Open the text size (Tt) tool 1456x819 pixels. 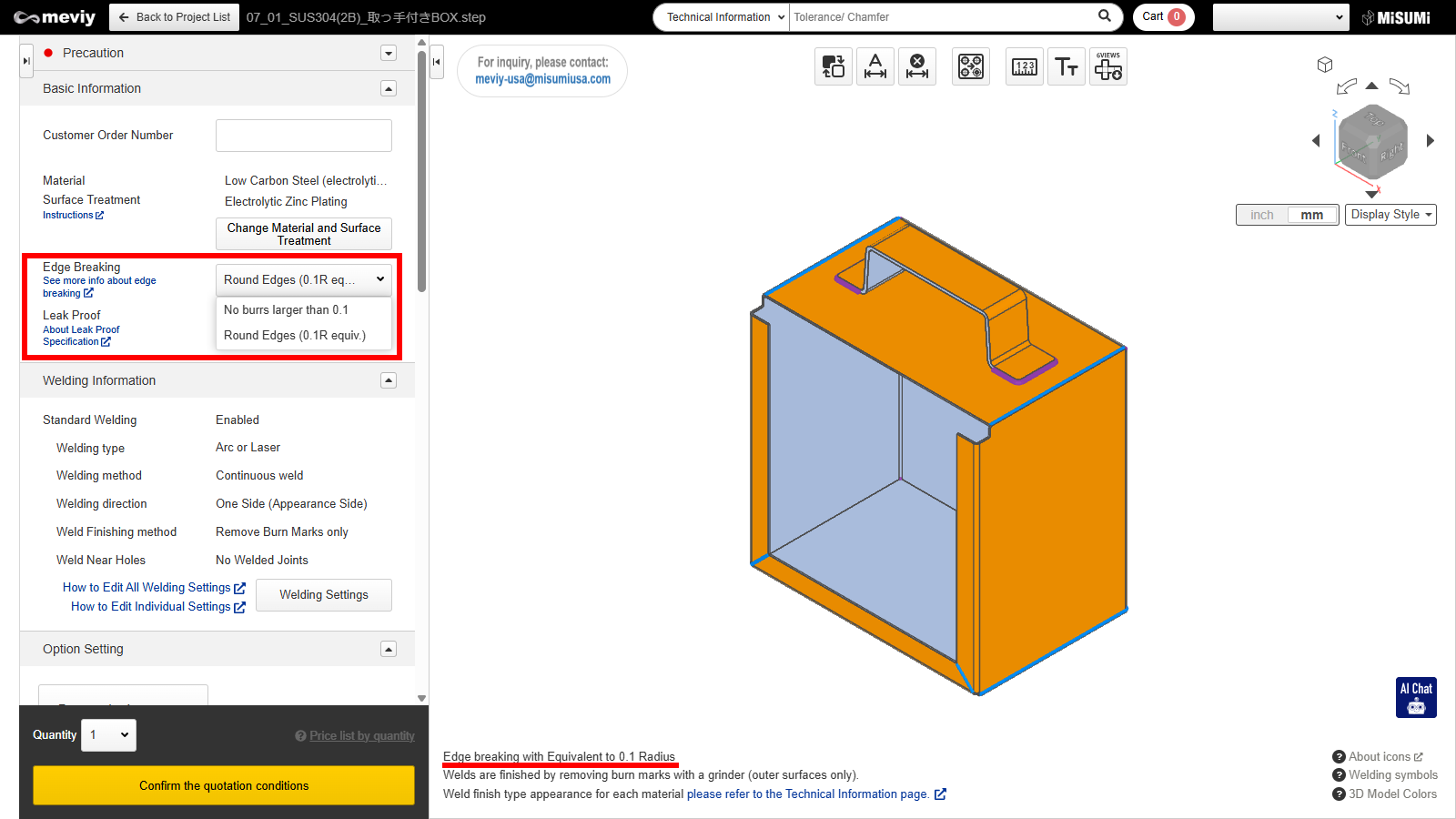(1066, 66)
